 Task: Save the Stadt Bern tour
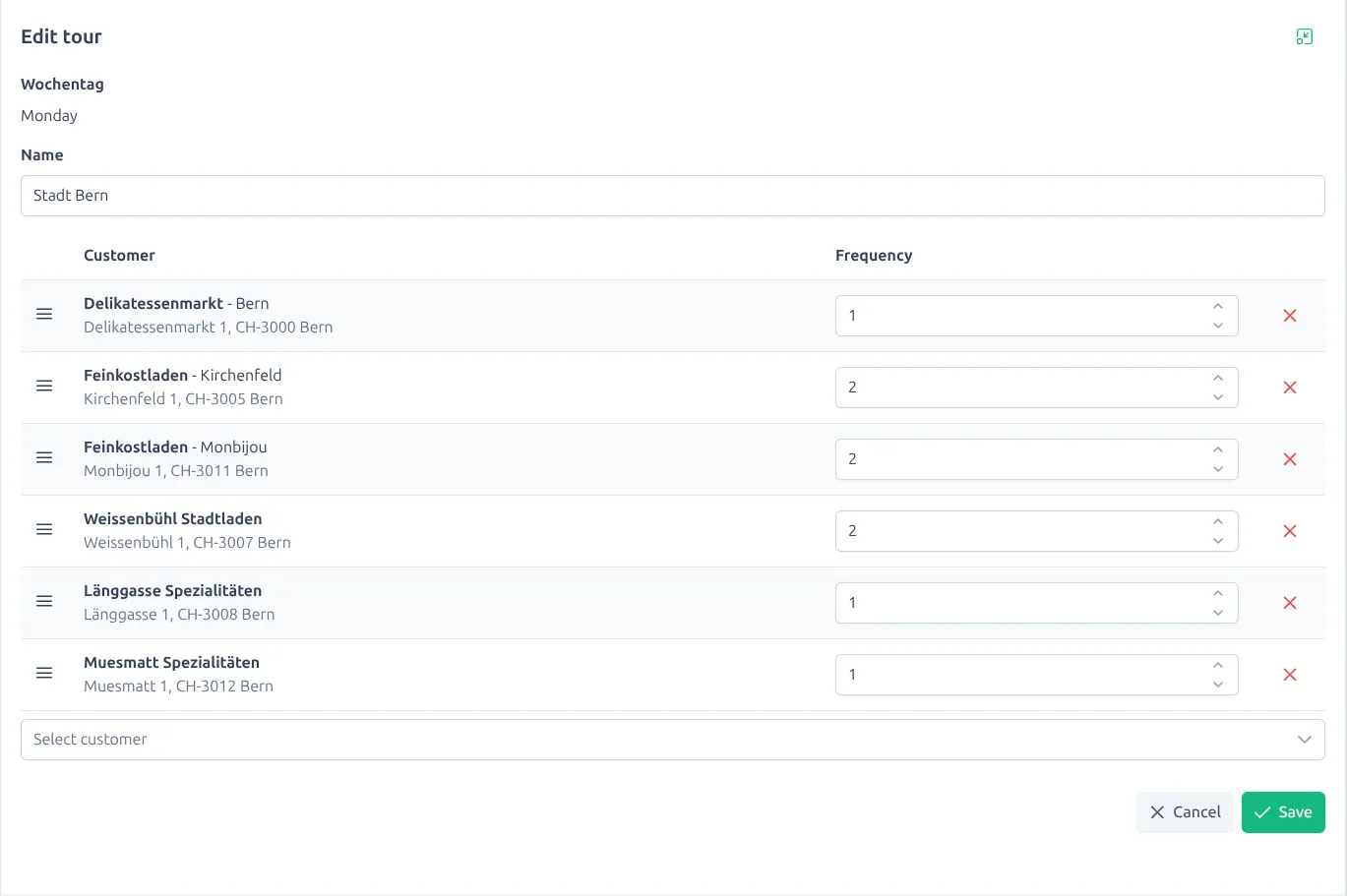tap(1283, 811)
